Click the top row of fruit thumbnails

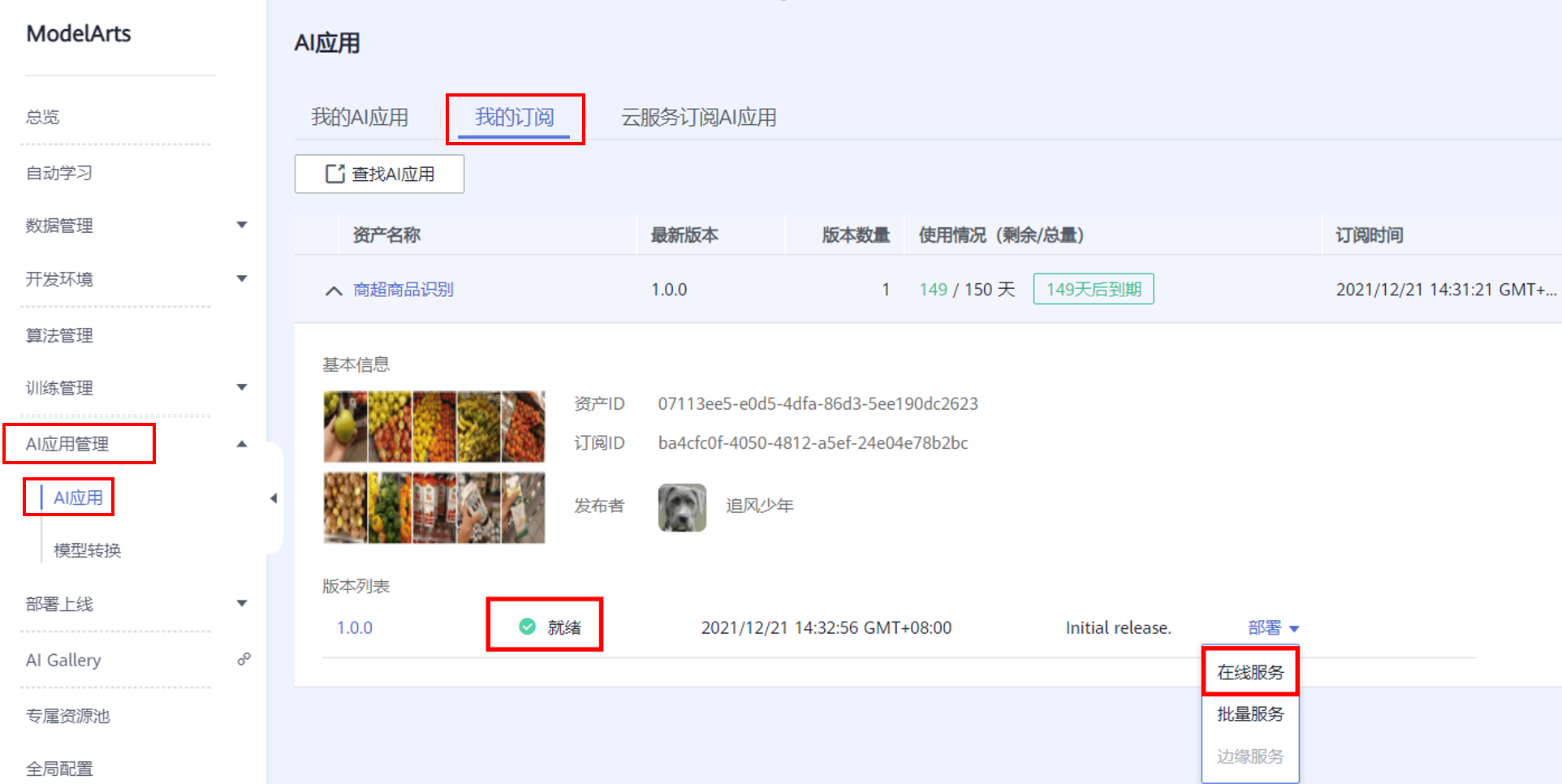point(434,427)
